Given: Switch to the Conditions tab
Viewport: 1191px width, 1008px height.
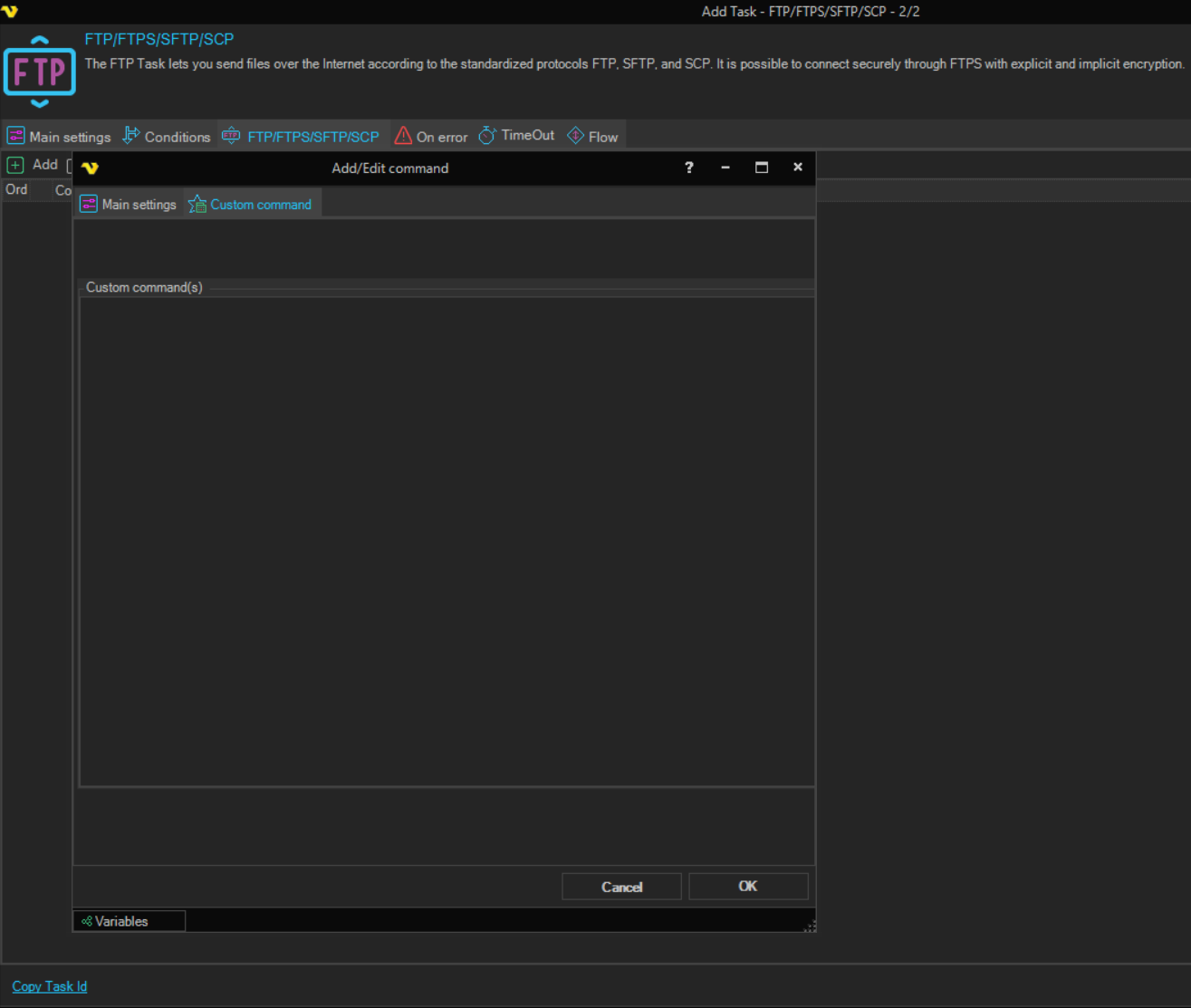Looking at the screenshot, I should tap(167, 137).
